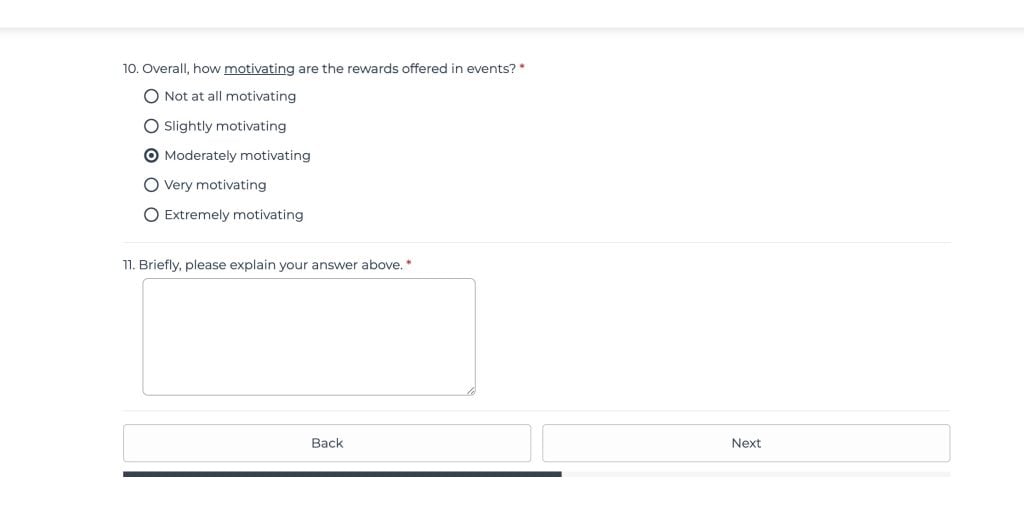Focus the explanation text area for question 11
Image resolution: width=1024 pixels, height=511 pixels.
coord(308,336)
